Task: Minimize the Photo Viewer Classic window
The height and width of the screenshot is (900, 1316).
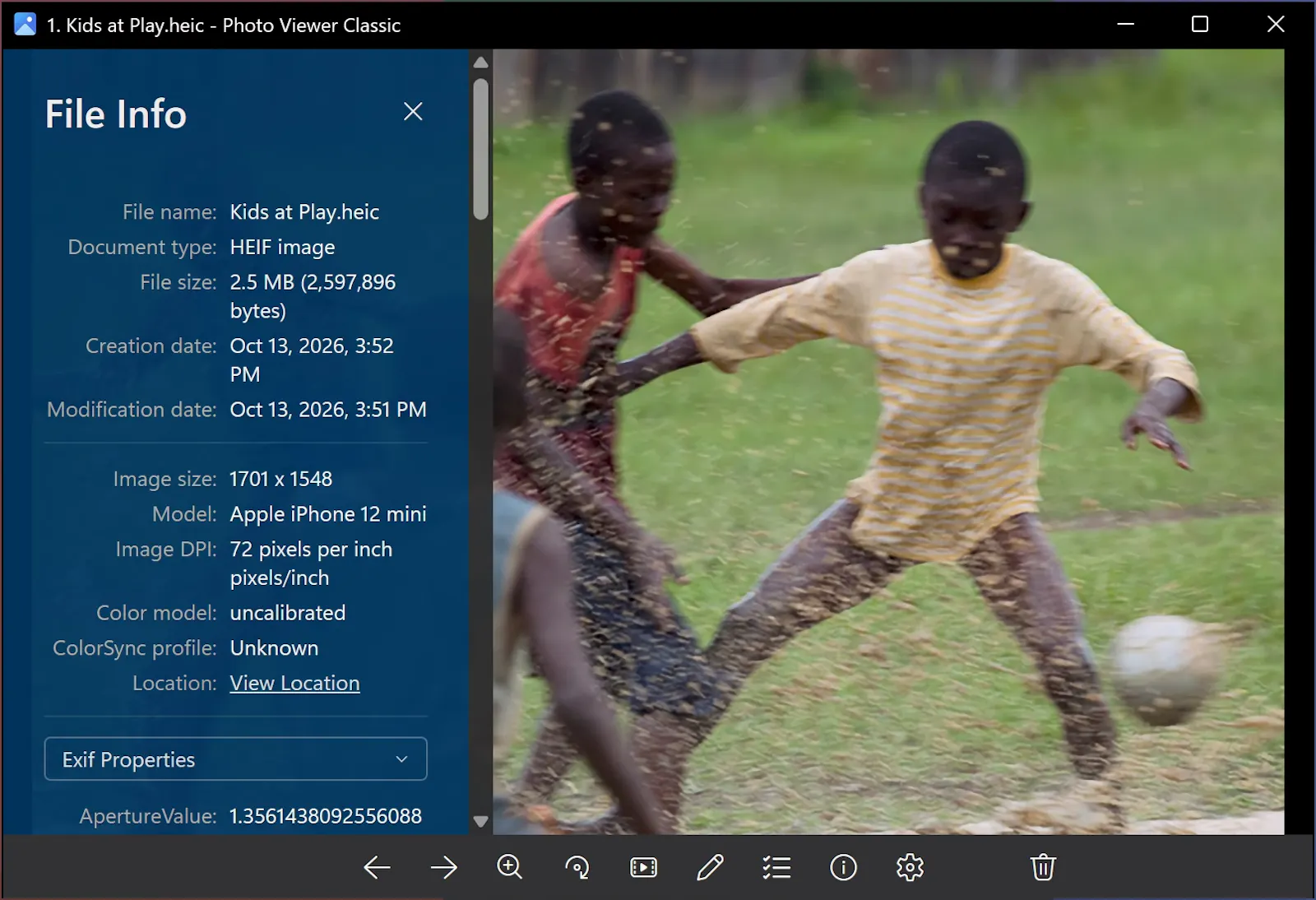Action: pyautogui.click(x=1126, y=25)
